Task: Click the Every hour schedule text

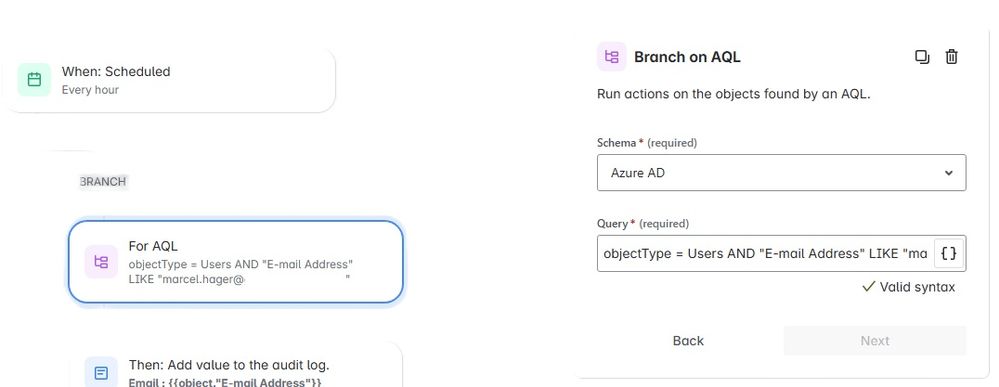Action: [90, 90]
